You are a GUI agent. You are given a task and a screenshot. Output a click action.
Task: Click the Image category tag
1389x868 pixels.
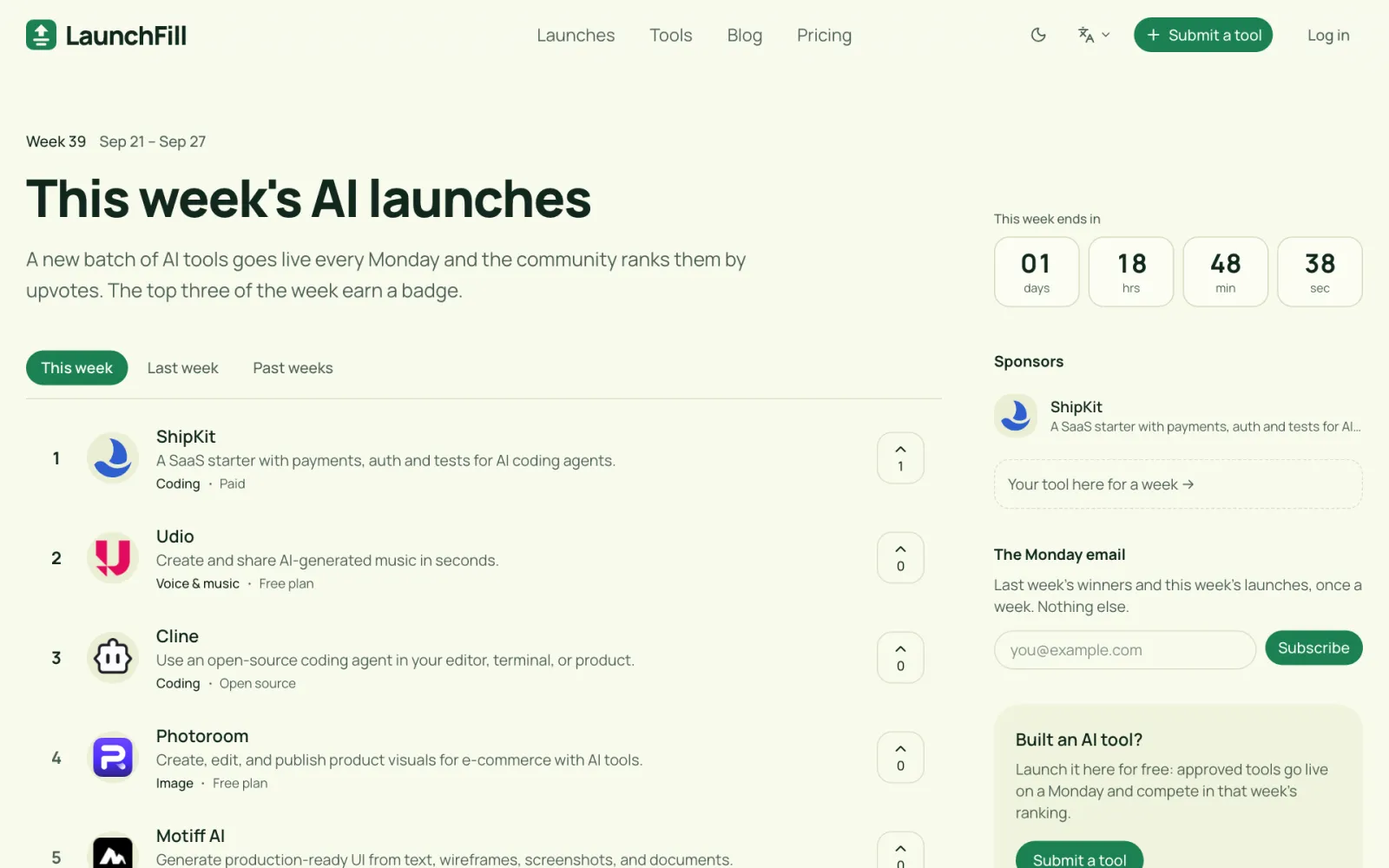[x=174, y=784]
